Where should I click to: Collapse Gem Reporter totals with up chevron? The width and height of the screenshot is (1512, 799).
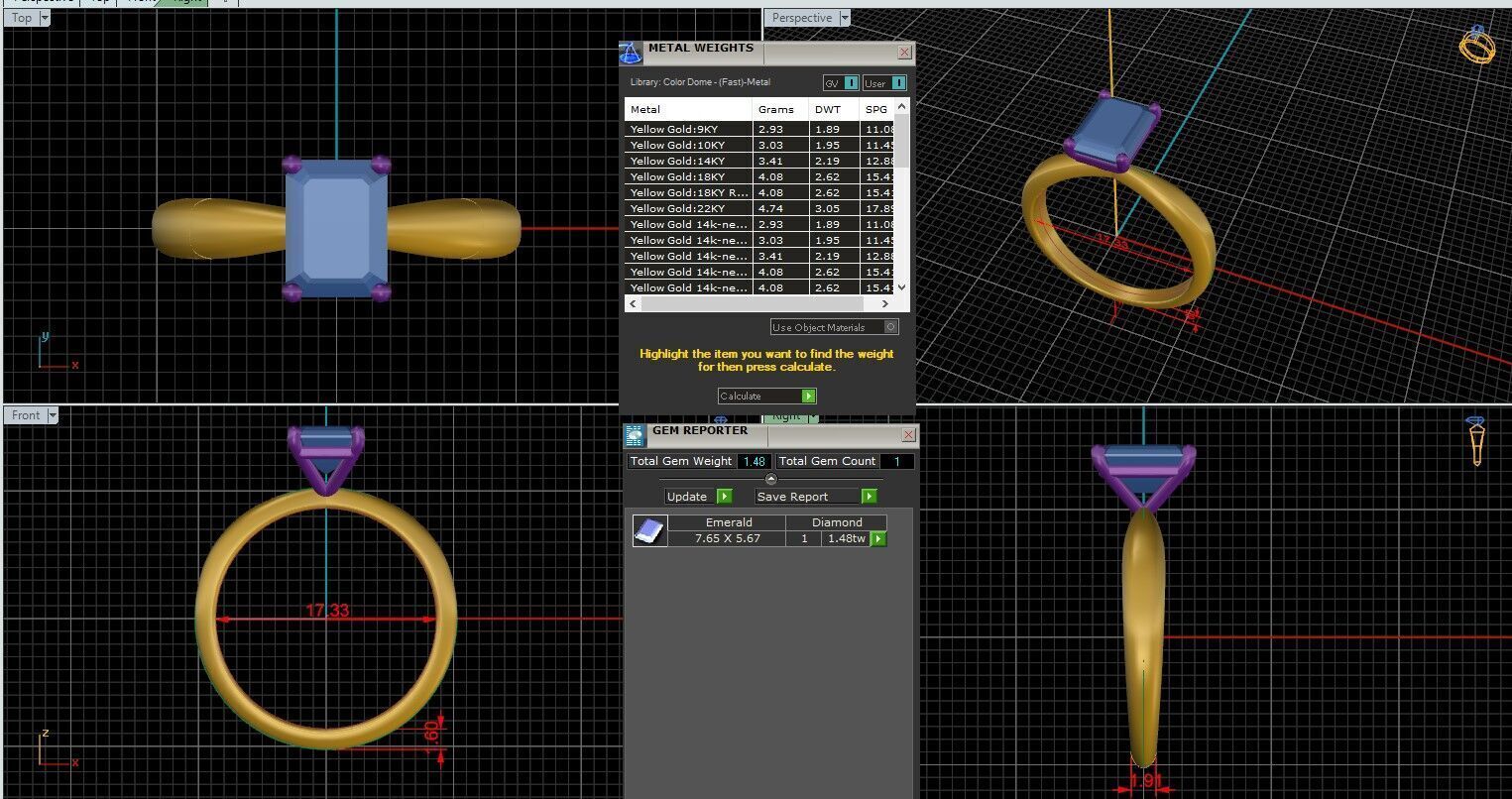pos(771,479)
